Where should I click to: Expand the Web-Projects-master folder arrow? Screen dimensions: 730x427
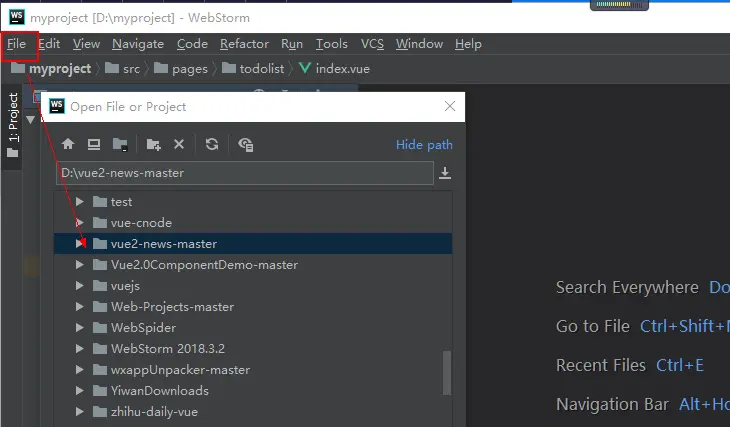click(x=80, y=306)
